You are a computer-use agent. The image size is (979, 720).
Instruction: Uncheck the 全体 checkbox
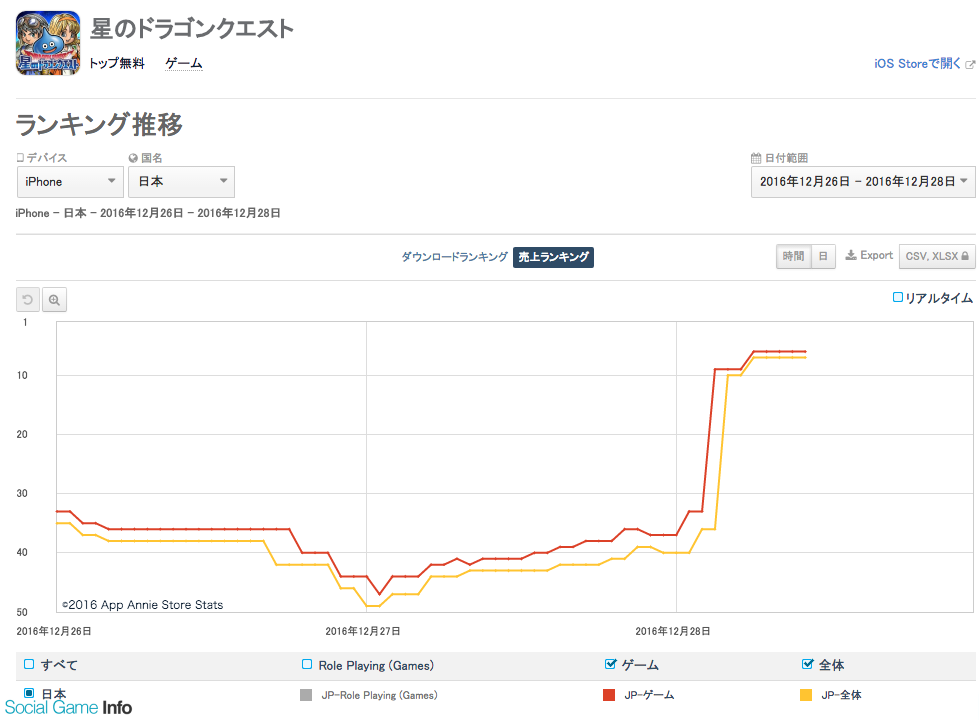pyautogui.click(x=807, y=664)
